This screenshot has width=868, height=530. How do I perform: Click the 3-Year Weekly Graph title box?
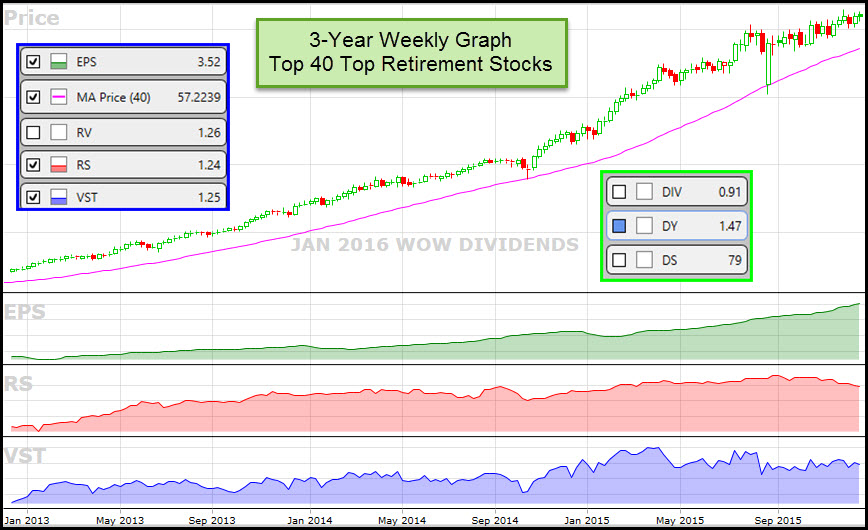click(x=411, y=53)
